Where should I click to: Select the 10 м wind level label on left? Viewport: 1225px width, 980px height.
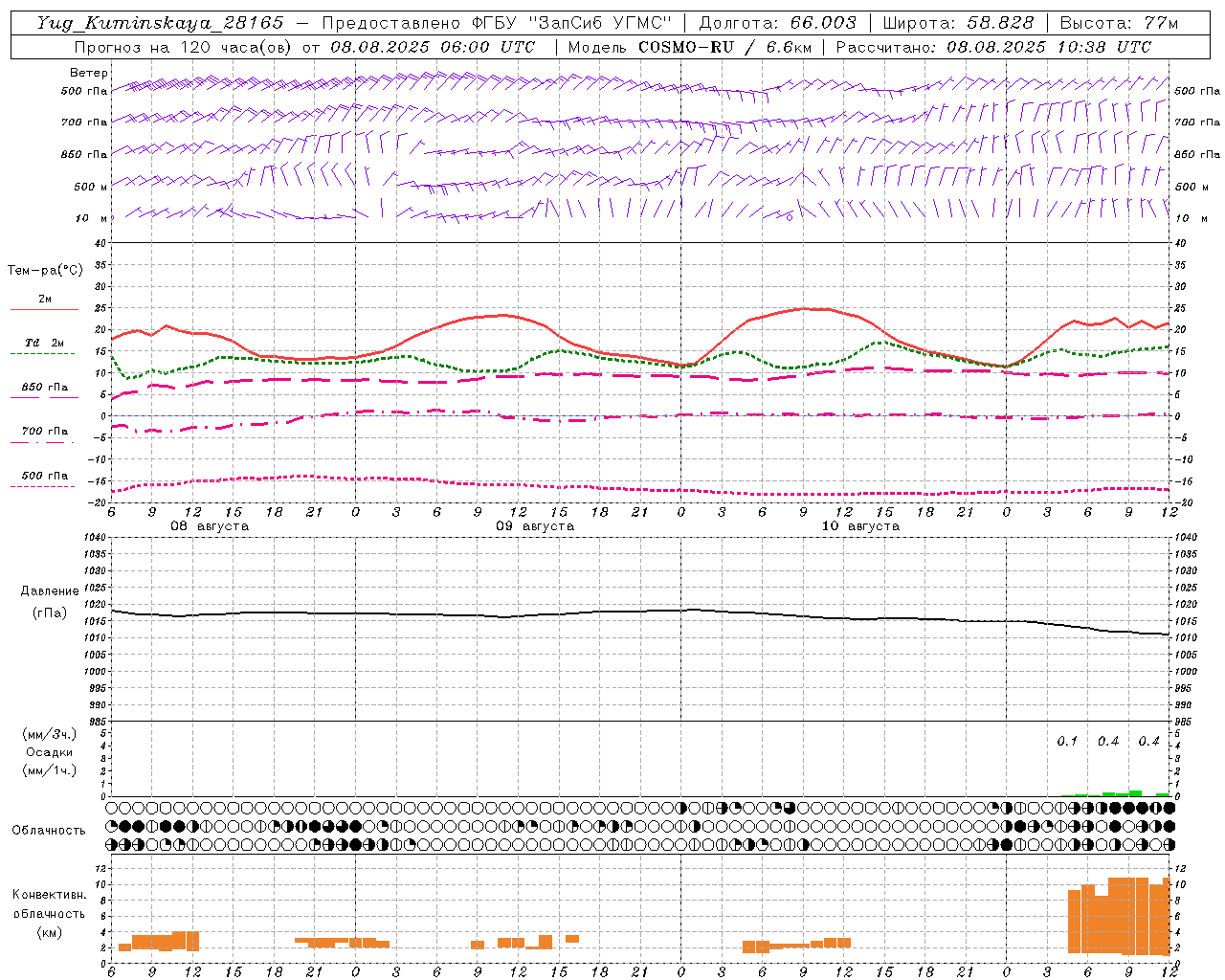(91, 218)
